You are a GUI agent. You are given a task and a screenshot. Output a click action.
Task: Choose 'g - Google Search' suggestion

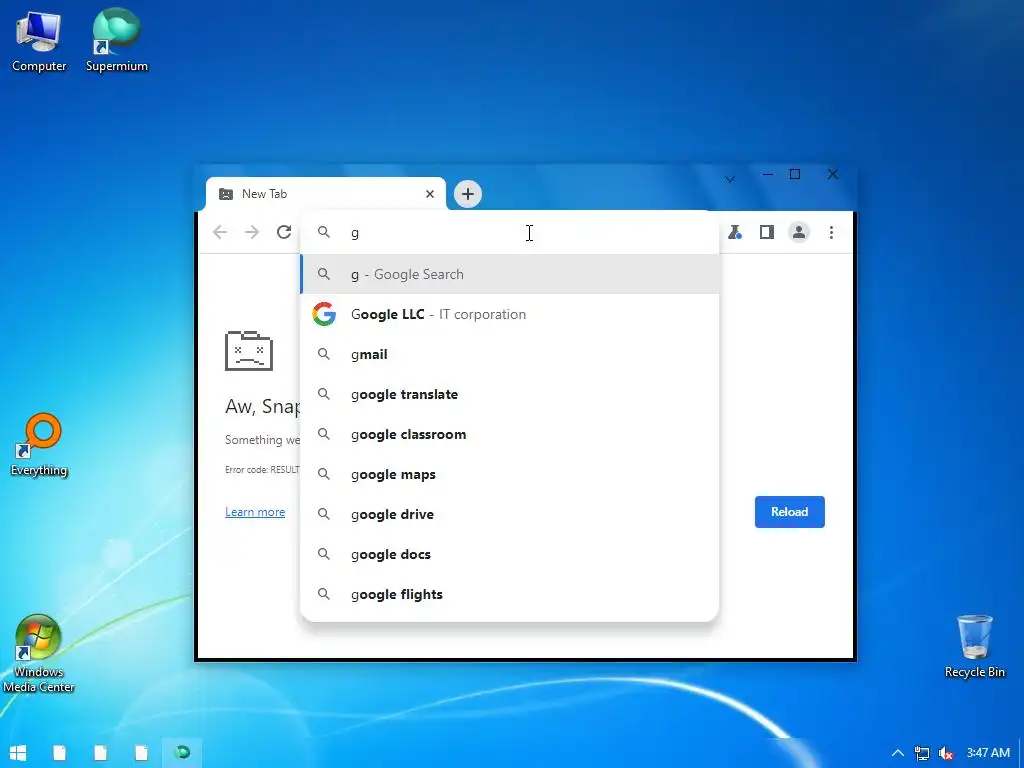tap(509, 274)
